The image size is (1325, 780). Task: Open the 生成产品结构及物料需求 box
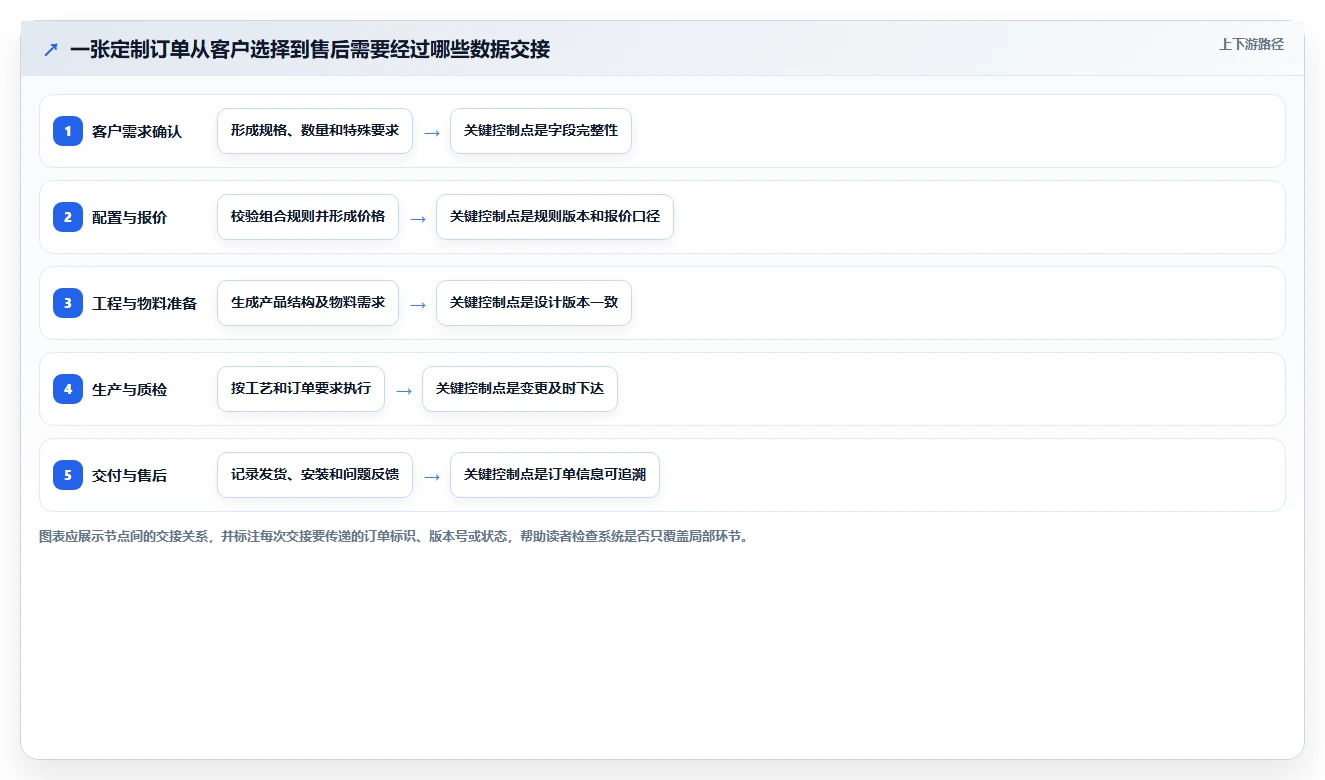click(x=308, y=303)
